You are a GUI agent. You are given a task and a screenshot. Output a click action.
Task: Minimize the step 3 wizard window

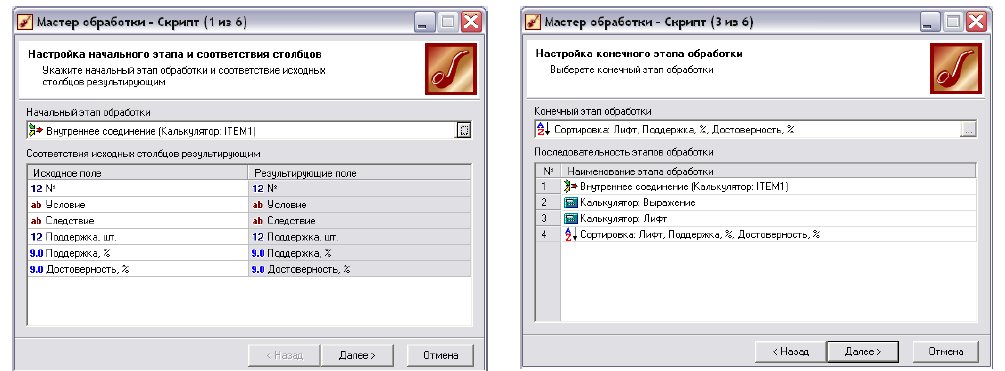coord(930,22)
